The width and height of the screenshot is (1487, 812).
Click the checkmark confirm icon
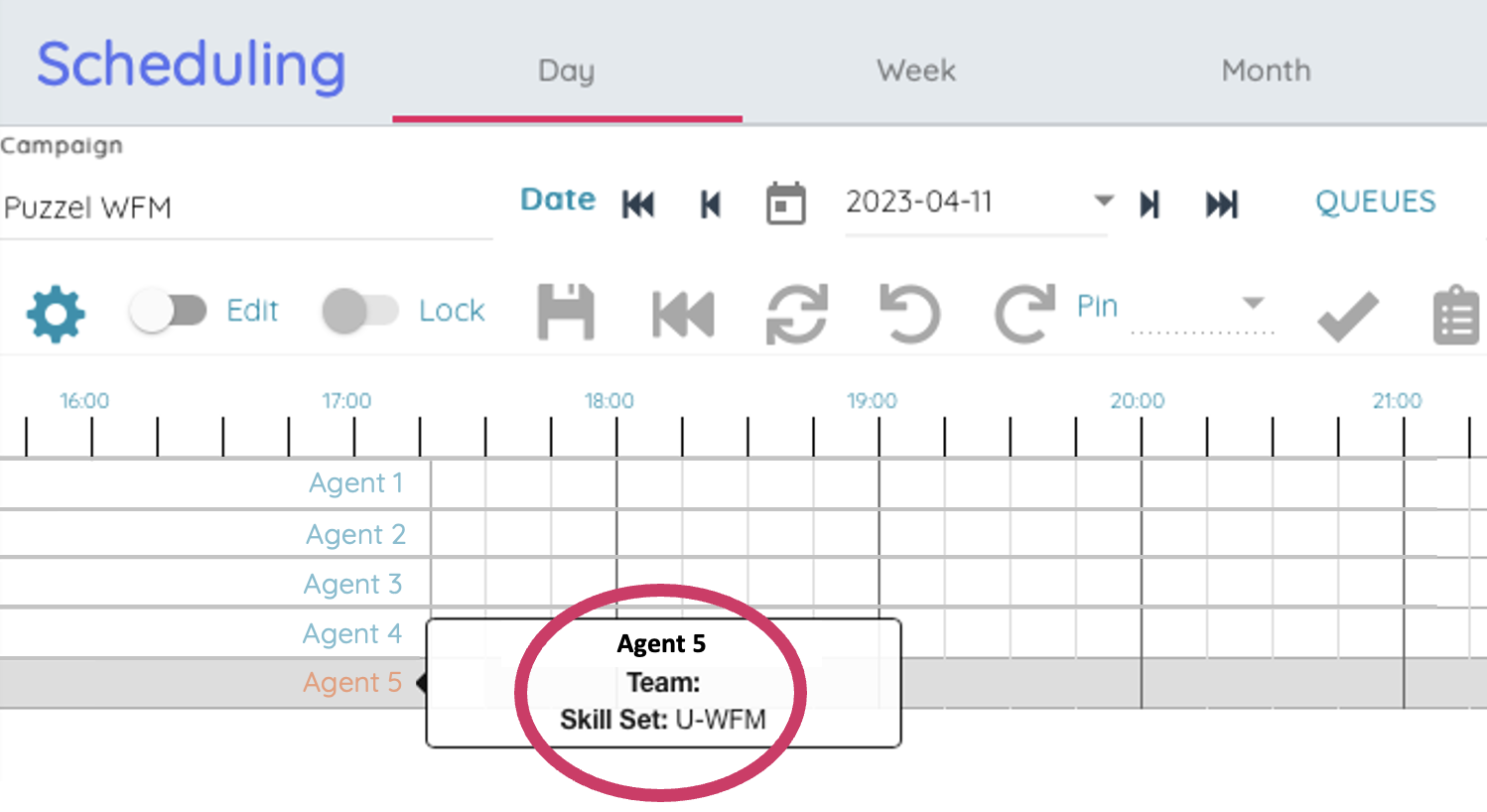(1347, 316)
